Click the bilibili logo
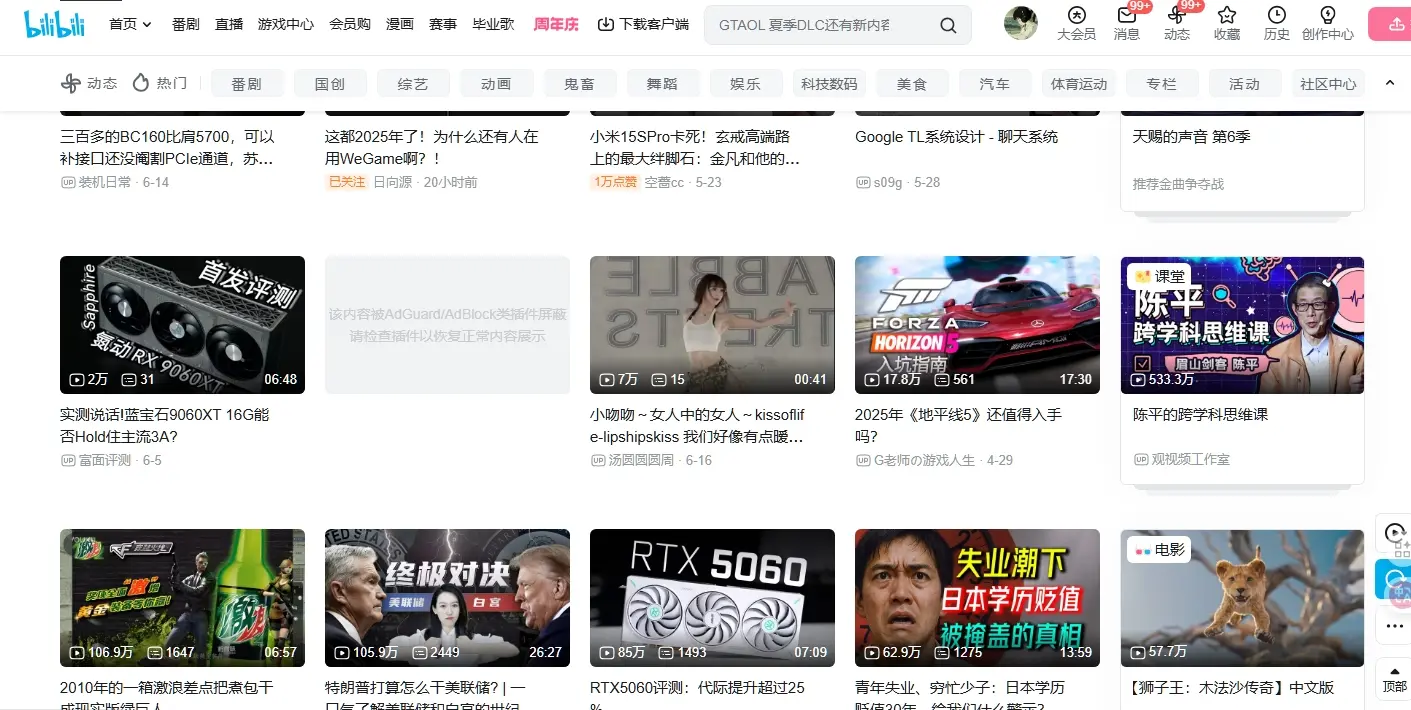 coord(55,24)
